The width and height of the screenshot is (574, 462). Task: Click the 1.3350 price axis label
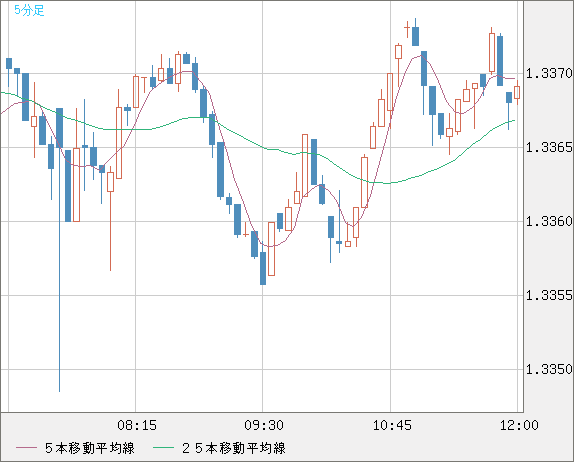pos(549,369)
